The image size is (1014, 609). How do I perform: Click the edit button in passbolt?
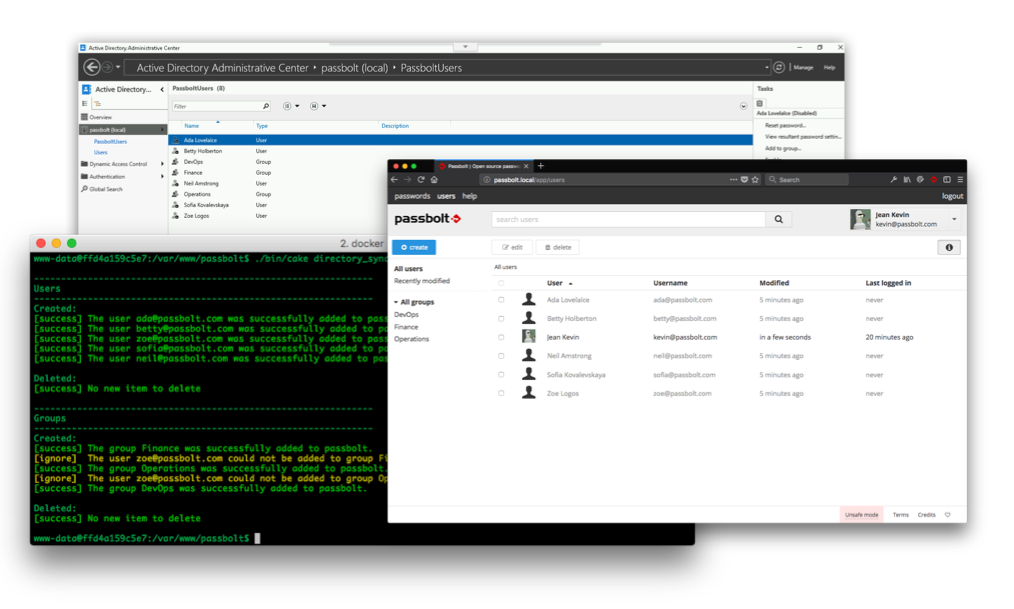pos(512,247)
